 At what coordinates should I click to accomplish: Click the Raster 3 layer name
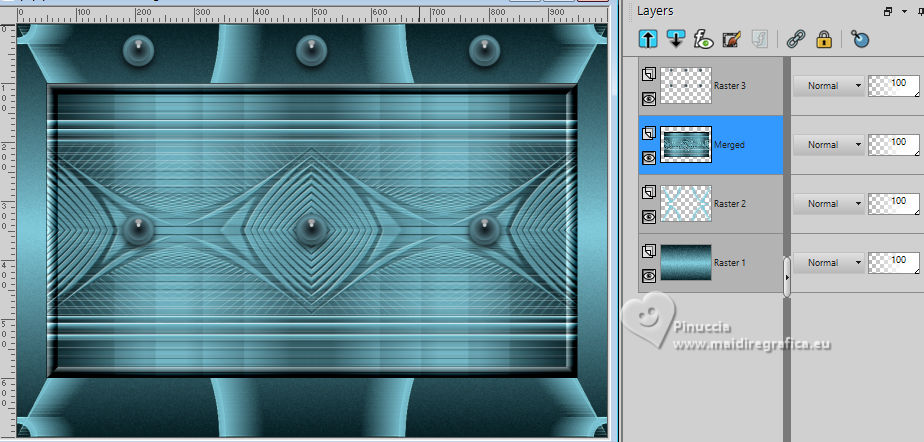click(730, 86)
